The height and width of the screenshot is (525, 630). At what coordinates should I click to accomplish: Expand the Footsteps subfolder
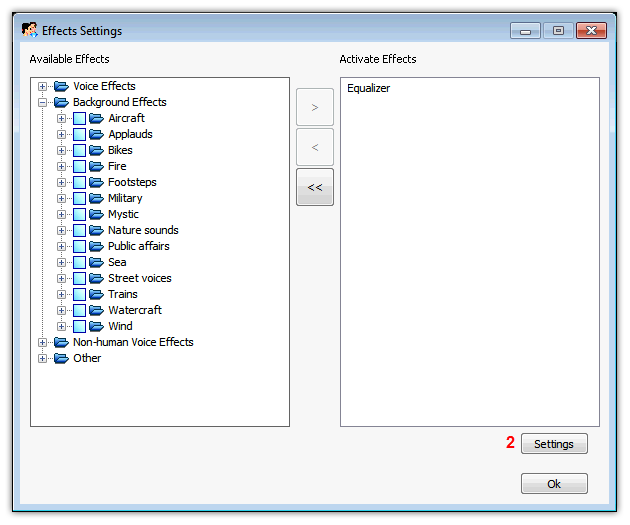click(61, 182)
